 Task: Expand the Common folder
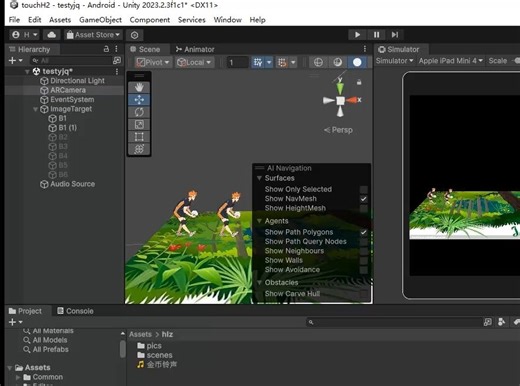(x=18, y=377)
